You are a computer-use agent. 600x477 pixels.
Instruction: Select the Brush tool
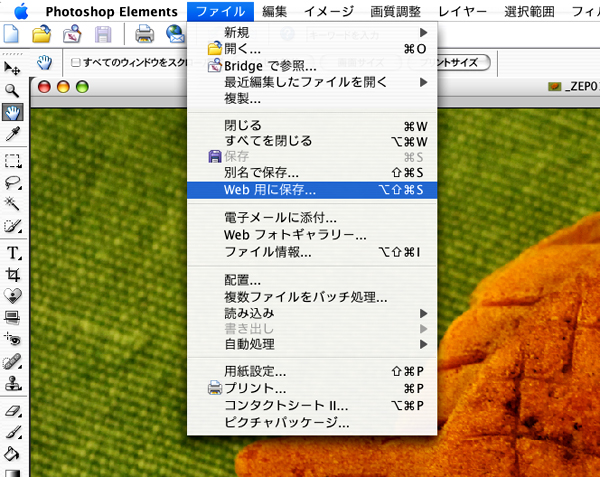(12, 432)
